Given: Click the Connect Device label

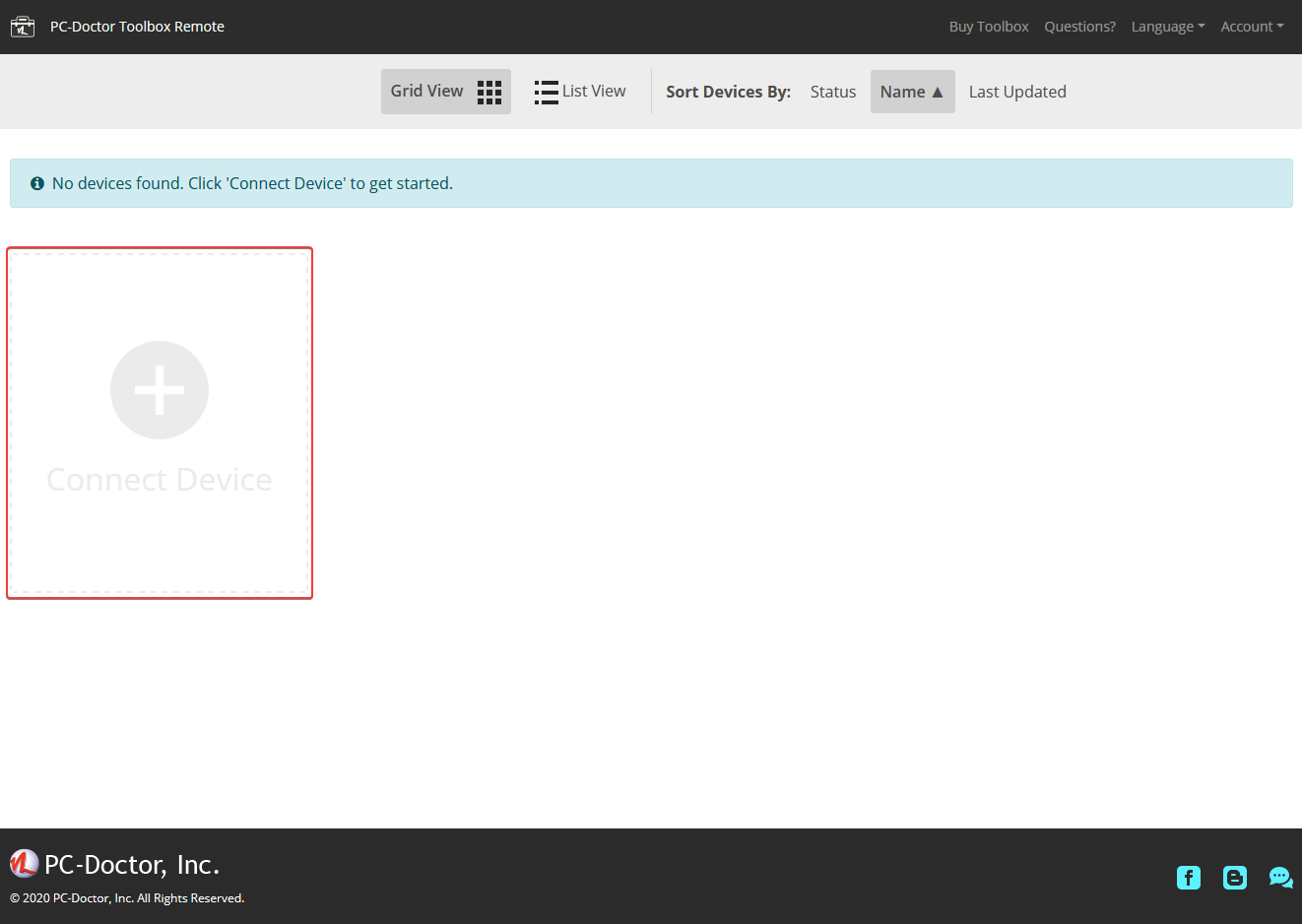Looking at the screenshot, I should (x=160, y=480).
